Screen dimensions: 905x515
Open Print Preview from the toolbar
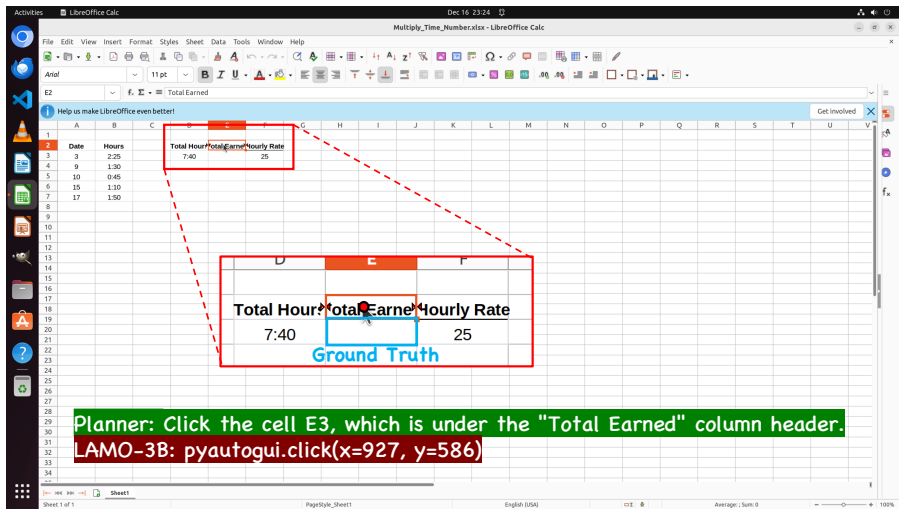point(145,57)
